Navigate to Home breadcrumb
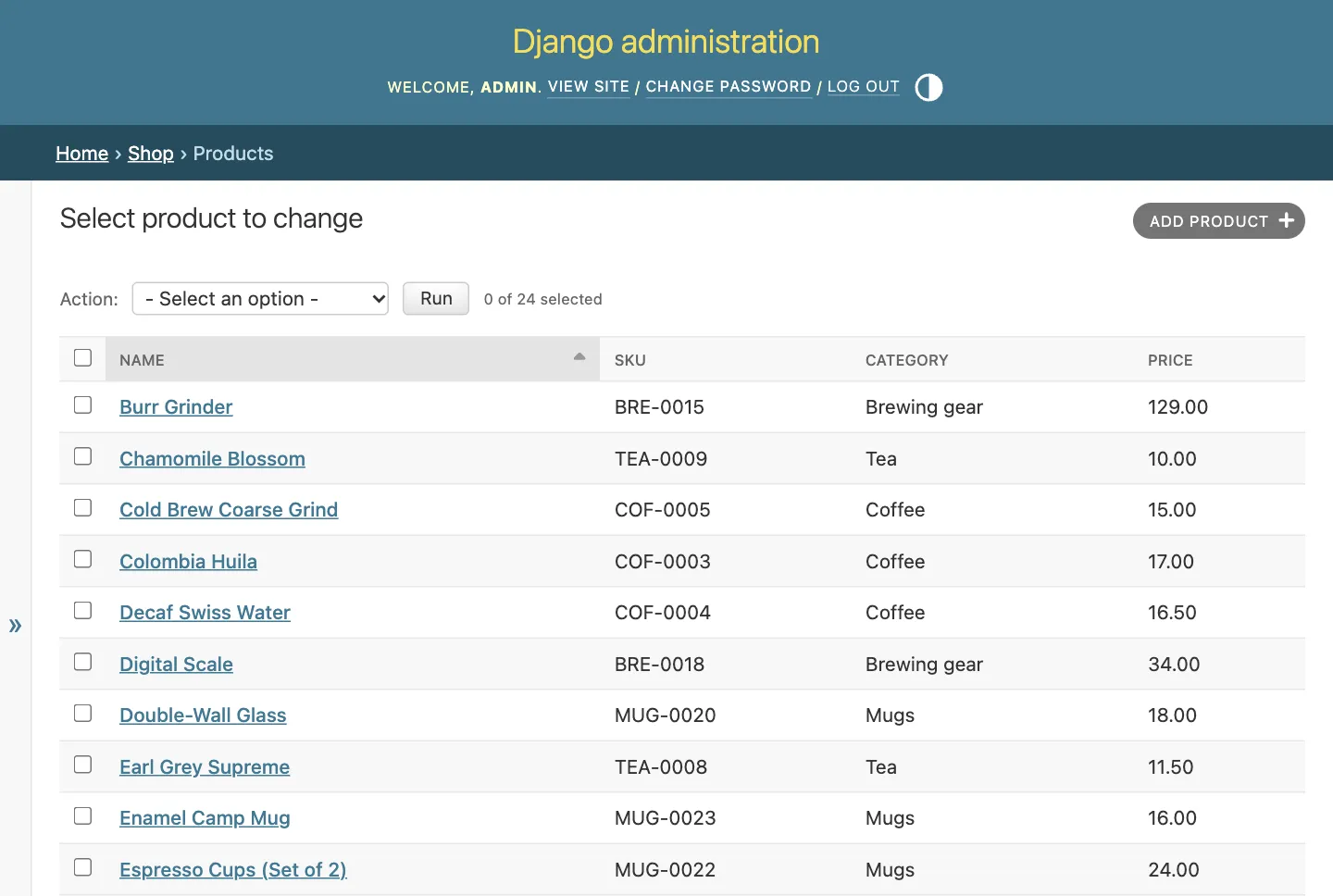Viewport: 1333px width, 896px height. [82, 154]
